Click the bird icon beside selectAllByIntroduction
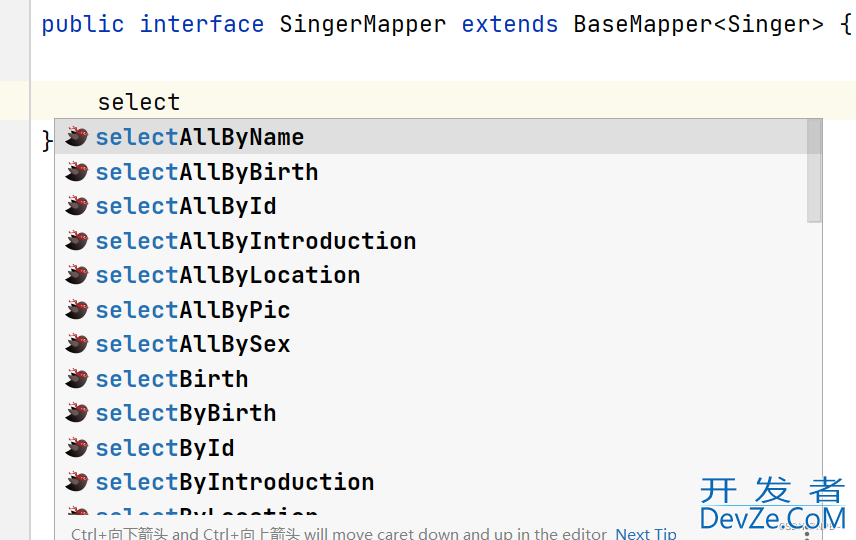The image size is (856, 540). 76,240
